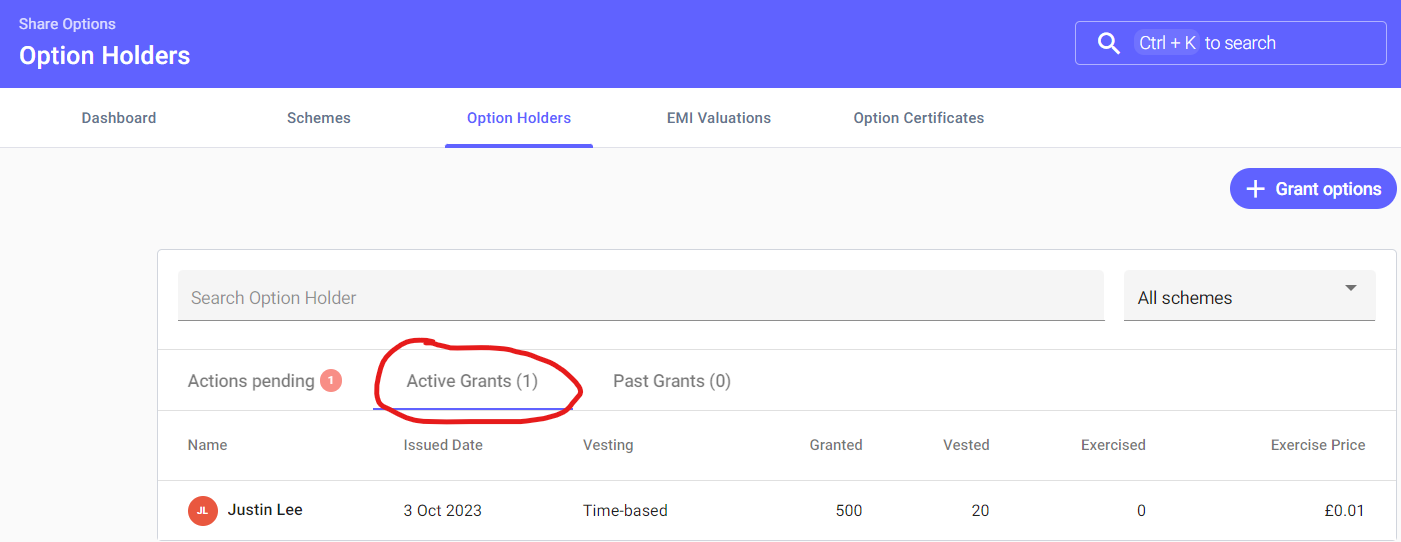Switch to the Dashboard tab

tap(119, 118)
